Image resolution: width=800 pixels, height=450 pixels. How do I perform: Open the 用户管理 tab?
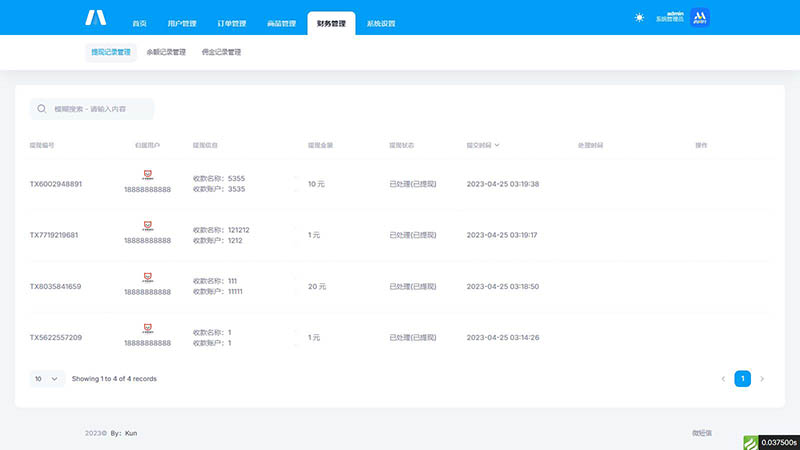[x=182, y=23]
